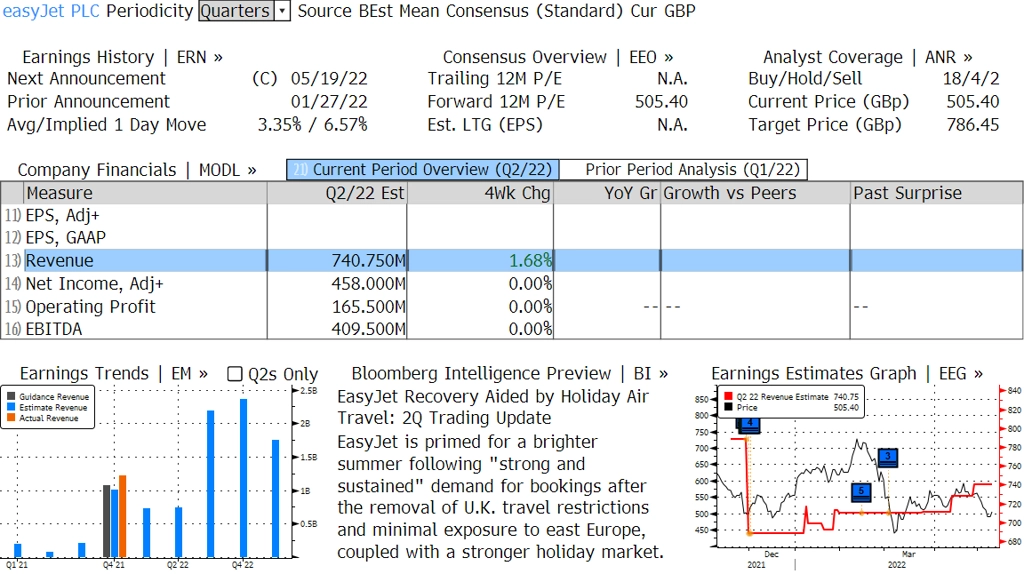This screenshot has width=1024, height=574.
Task: Click the Price legend black swatch
Action: [x=728, y=407]
